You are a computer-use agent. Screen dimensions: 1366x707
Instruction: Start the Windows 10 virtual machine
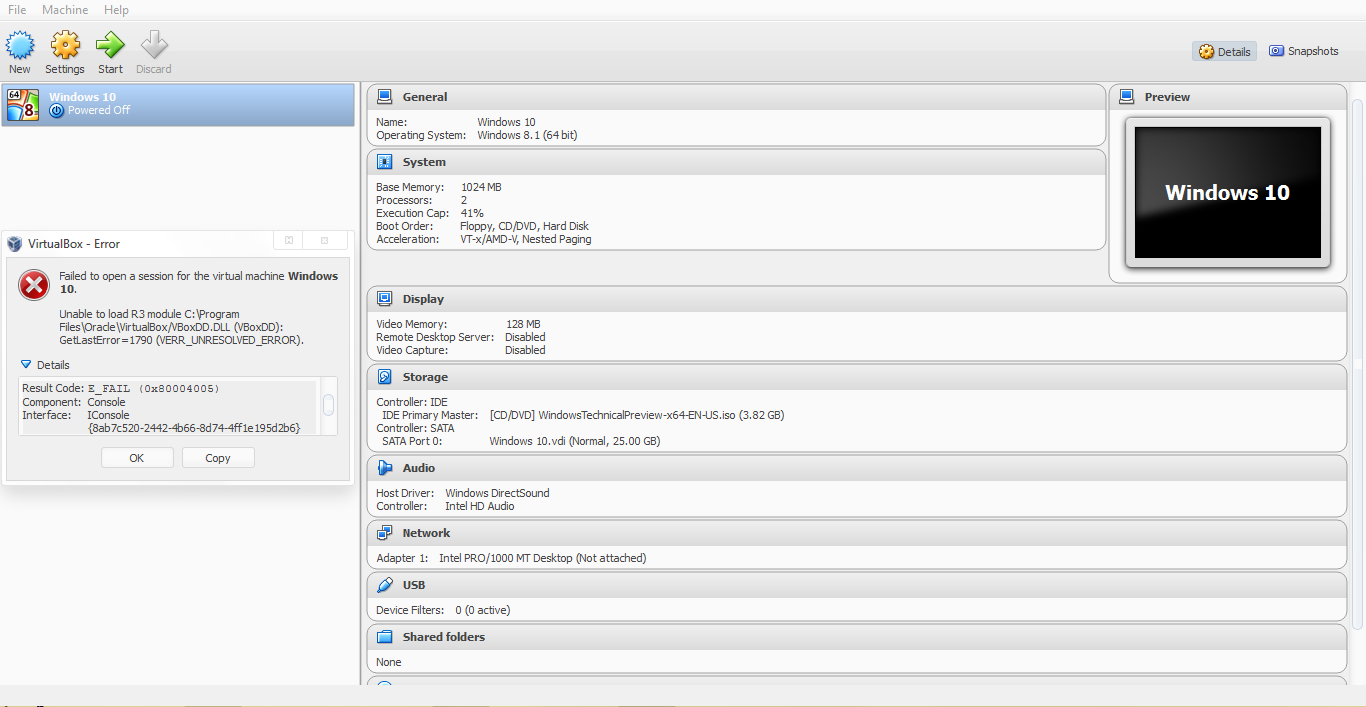pyautogui.click(x=109, y=51)
